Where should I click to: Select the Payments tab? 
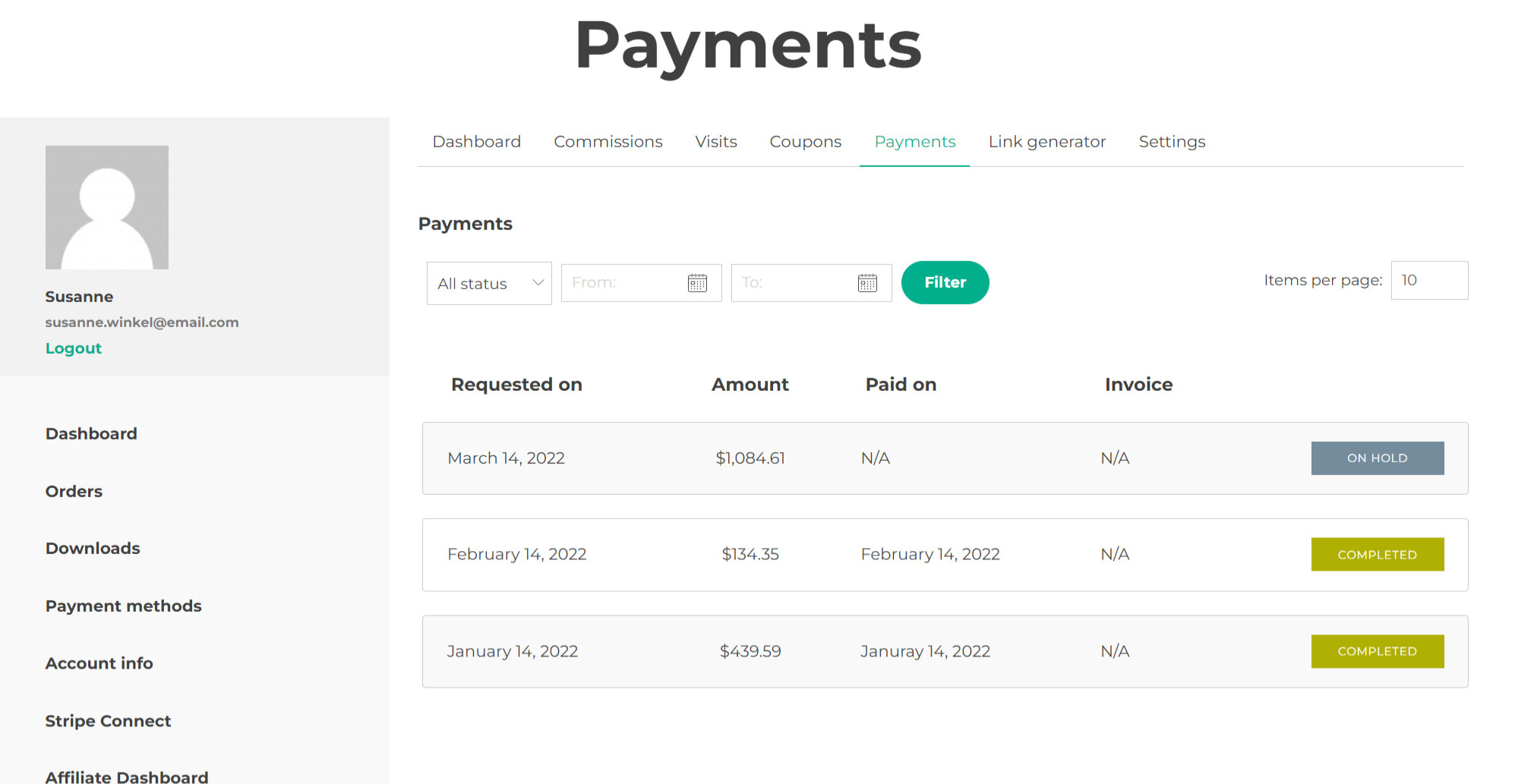click(x=915, y=142)
